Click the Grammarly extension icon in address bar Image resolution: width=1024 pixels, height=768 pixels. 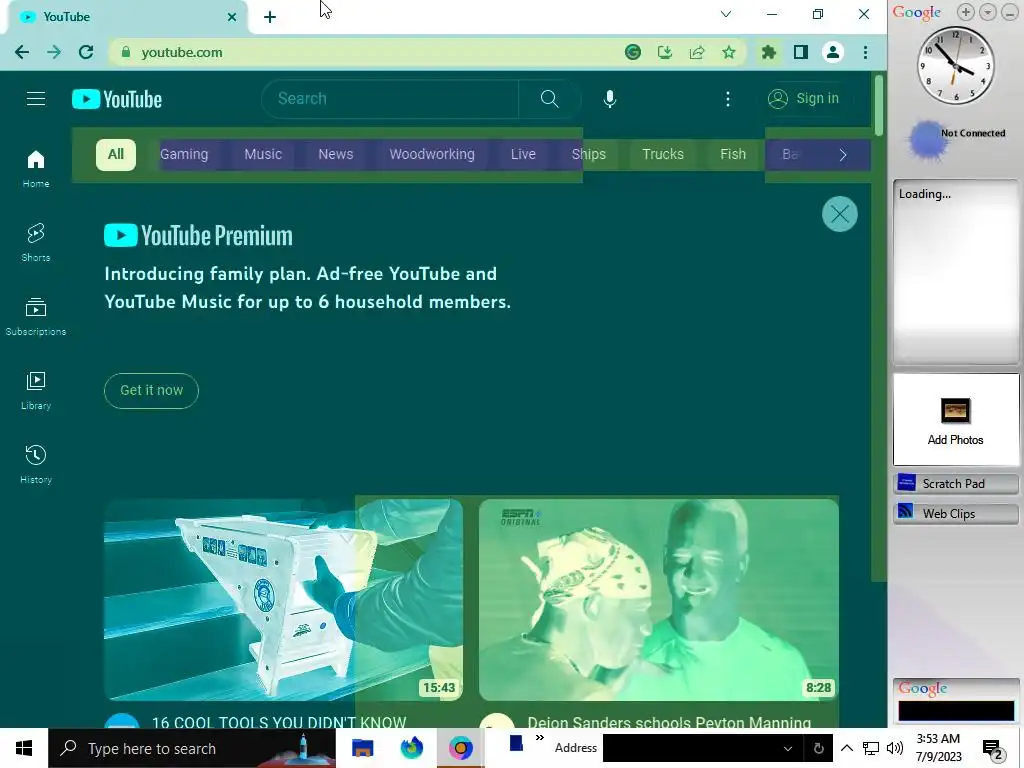pos(632,52)
